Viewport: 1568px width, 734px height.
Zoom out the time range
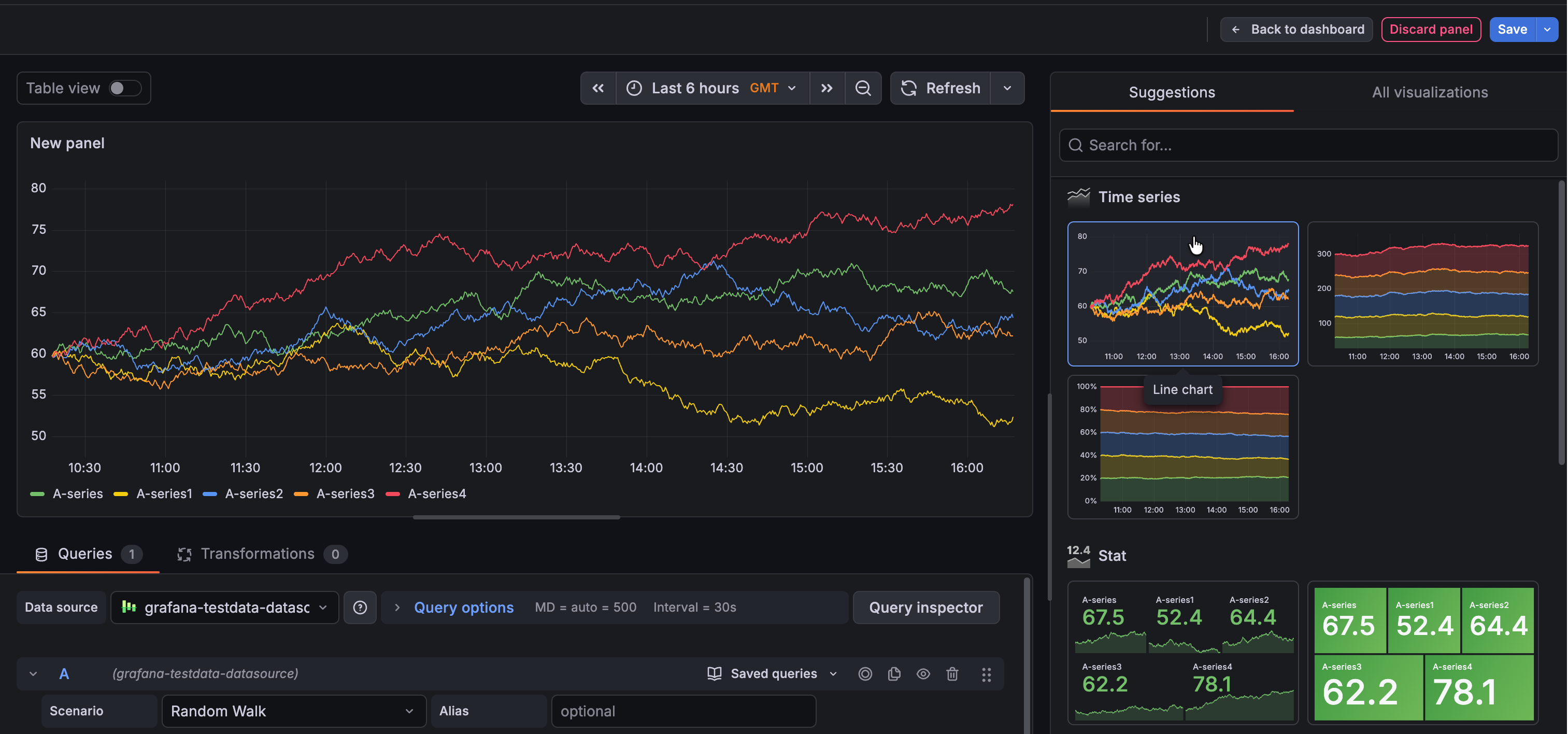point(863,88)
